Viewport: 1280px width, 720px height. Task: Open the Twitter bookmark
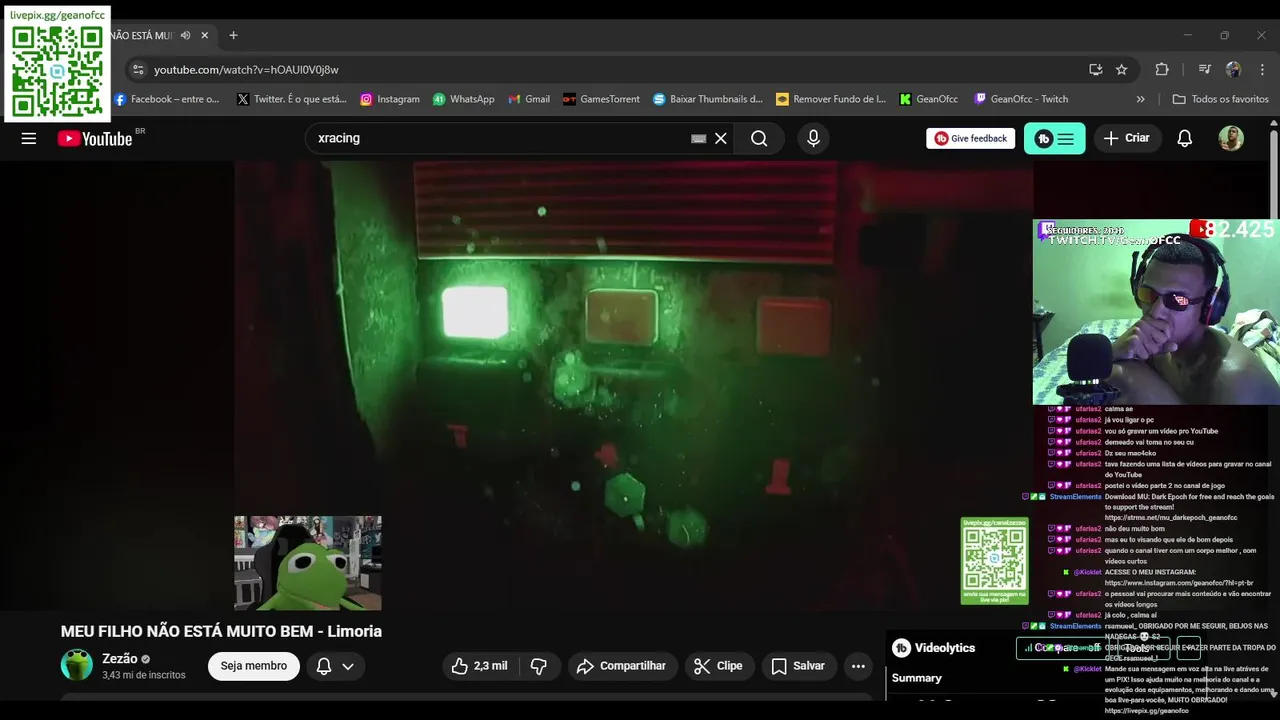coord(291,99)
